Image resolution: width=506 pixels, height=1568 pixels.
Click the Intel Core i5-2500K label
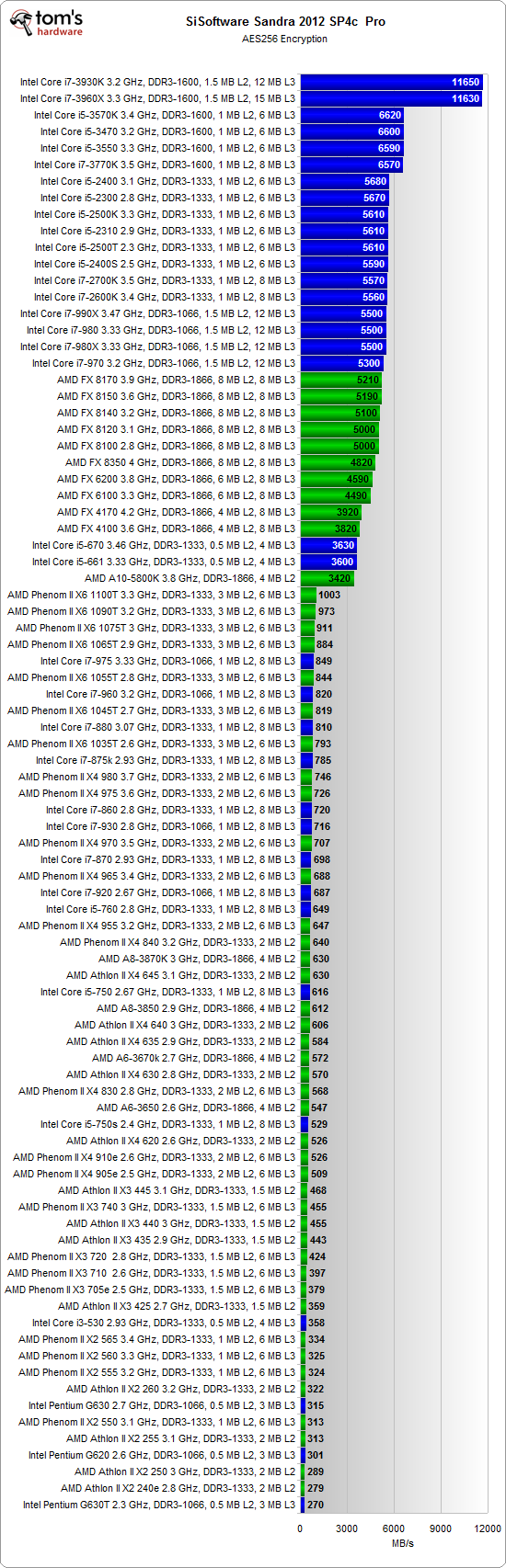tap(165, 214)
